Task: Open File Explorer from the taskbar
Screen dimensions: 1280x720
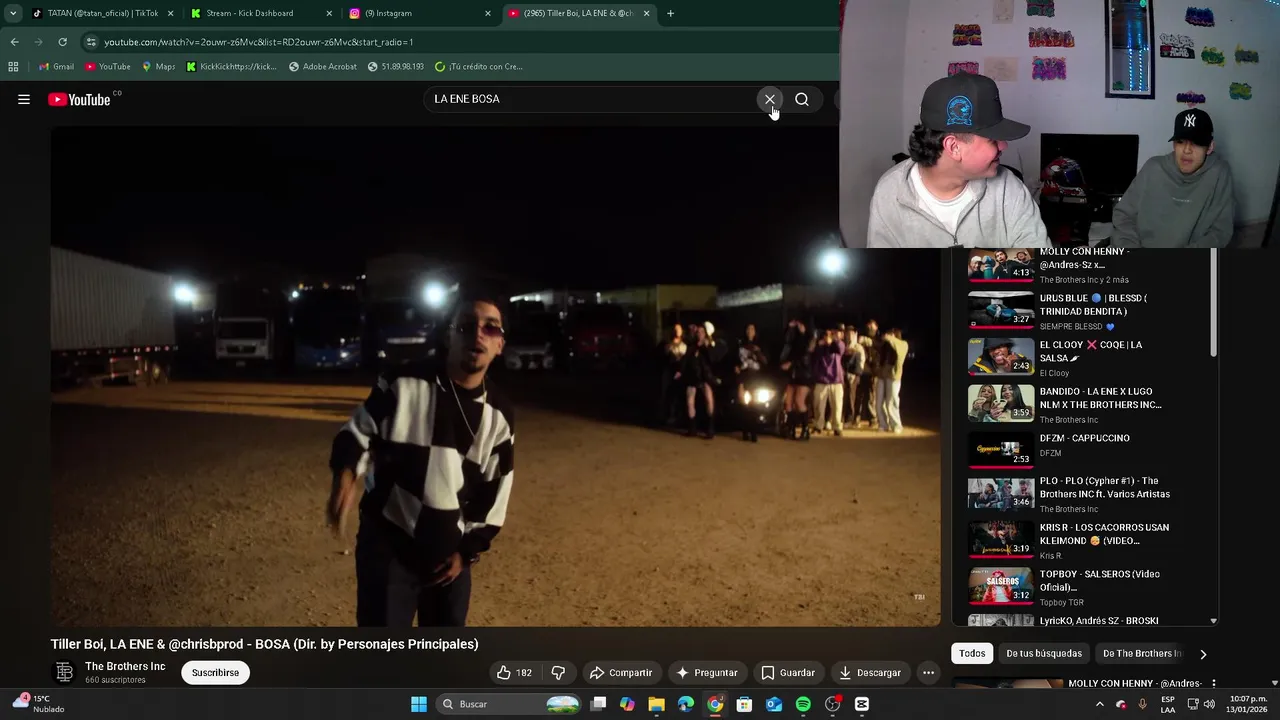Action: click(656, 704)
